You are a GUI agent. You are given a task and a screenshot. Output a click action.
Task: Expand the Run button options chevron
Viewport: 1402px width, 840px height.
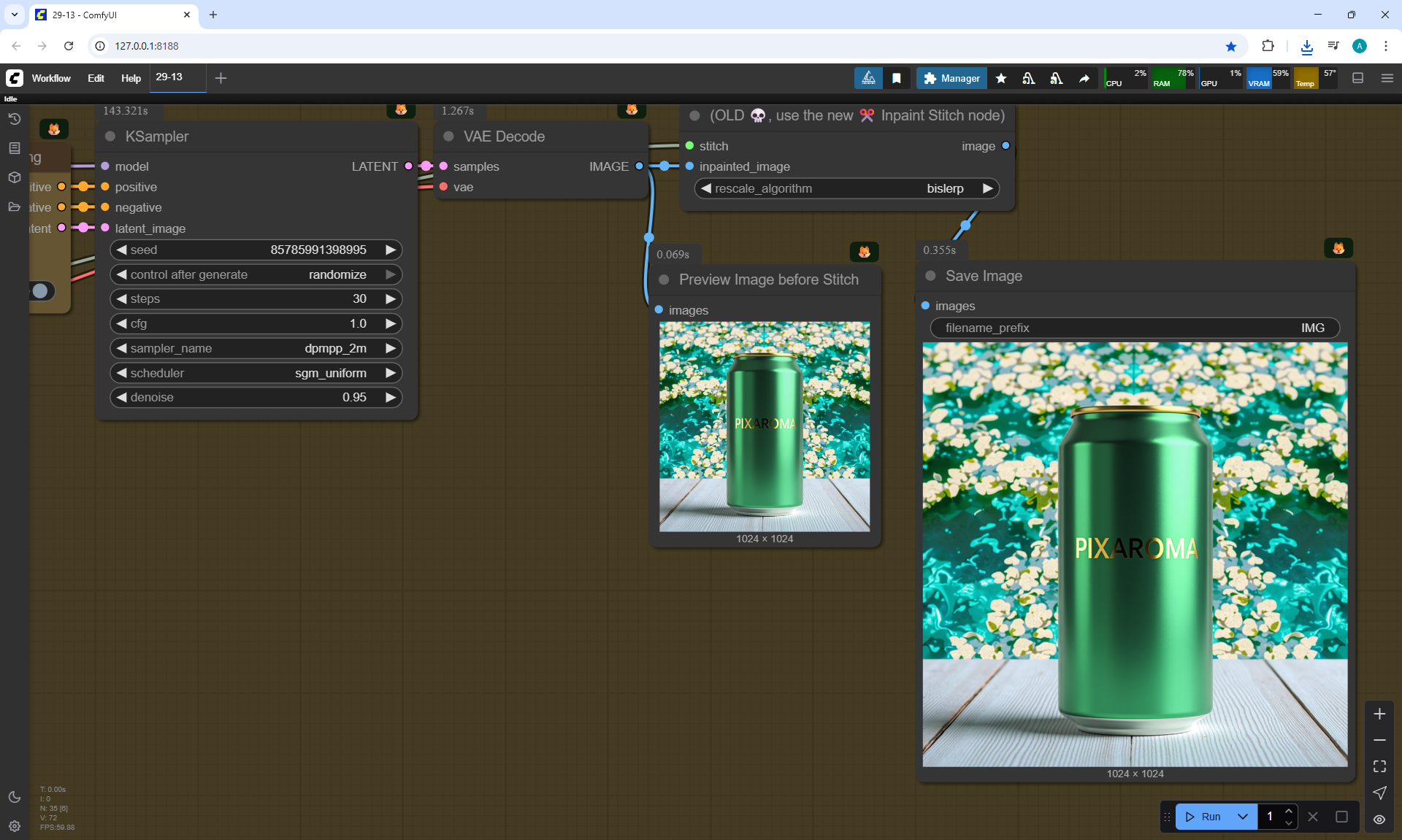click(1243, 817)
